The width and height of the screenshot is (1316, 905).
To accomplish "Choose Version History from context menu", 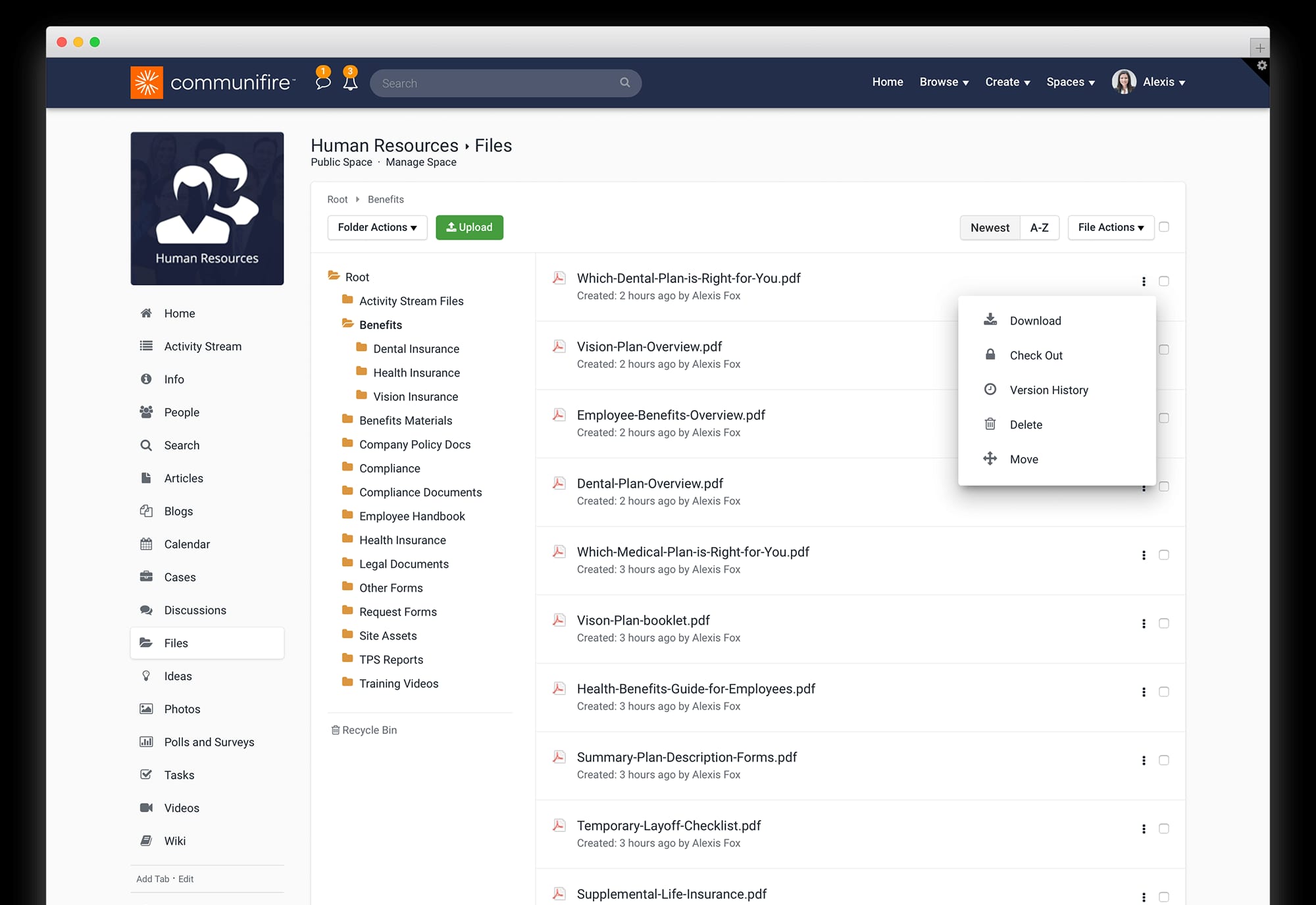I will (1049, 390).
